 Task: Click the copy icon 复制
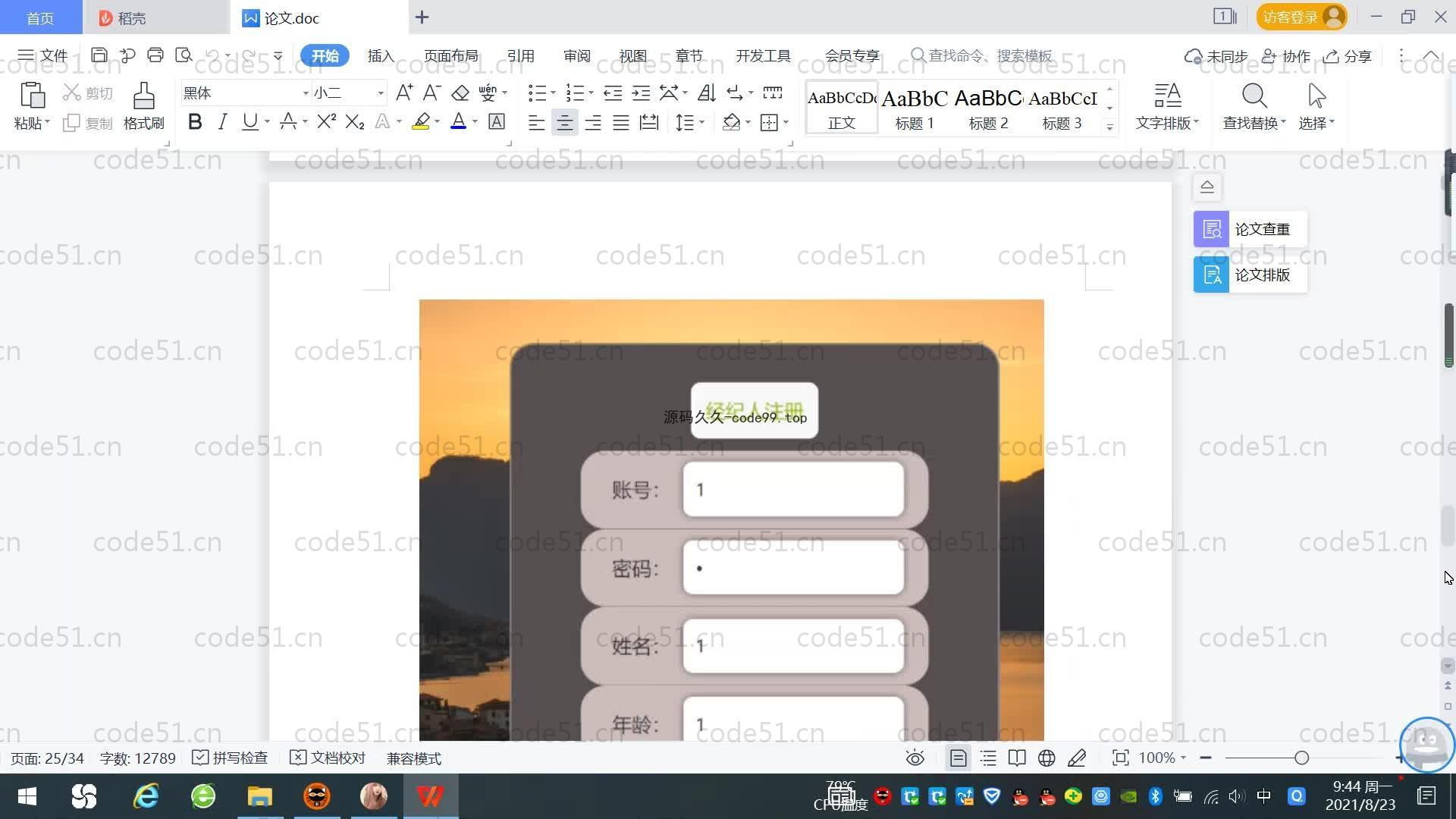pyautogui.click(x=87, y=123)
